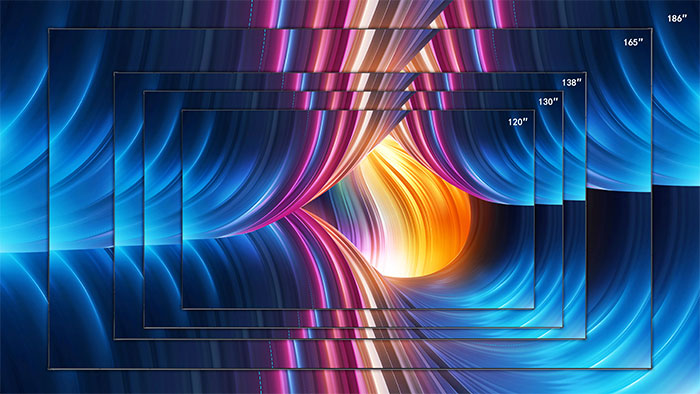This screenshot has height=394, width=700.
Task: Click the 186″ size label
Action: pyautogui.click(x=677, y=19)
